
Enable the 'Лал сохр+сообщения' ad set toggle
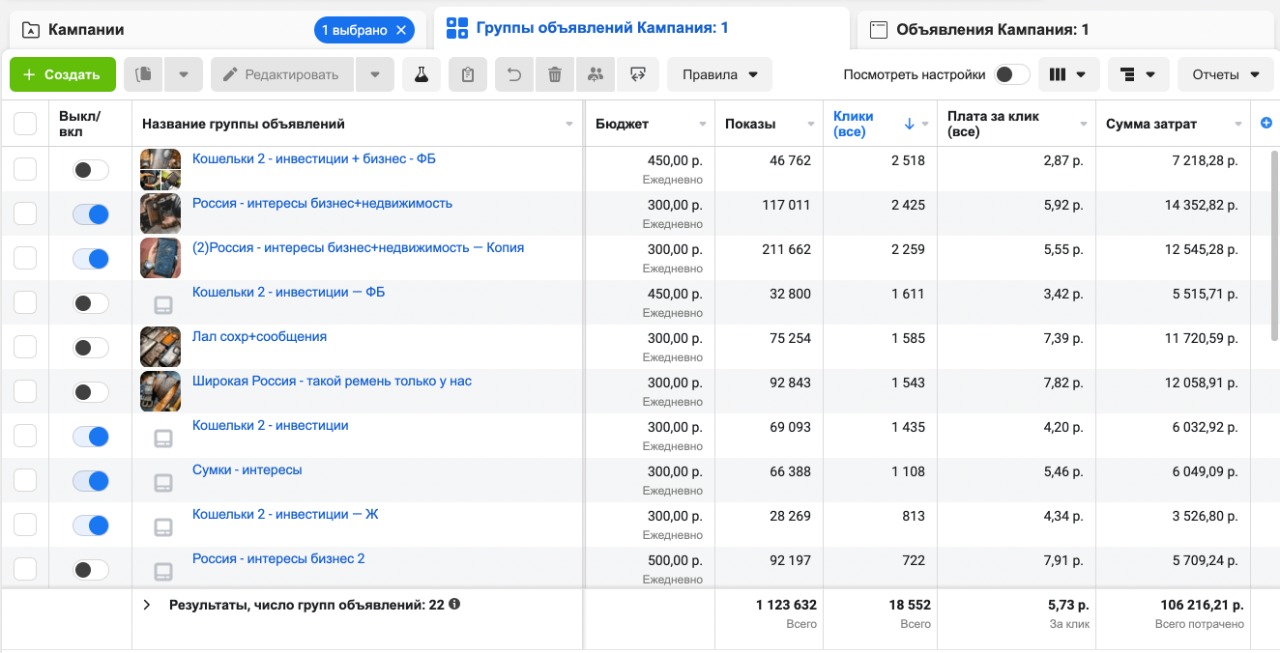(91, 347)
